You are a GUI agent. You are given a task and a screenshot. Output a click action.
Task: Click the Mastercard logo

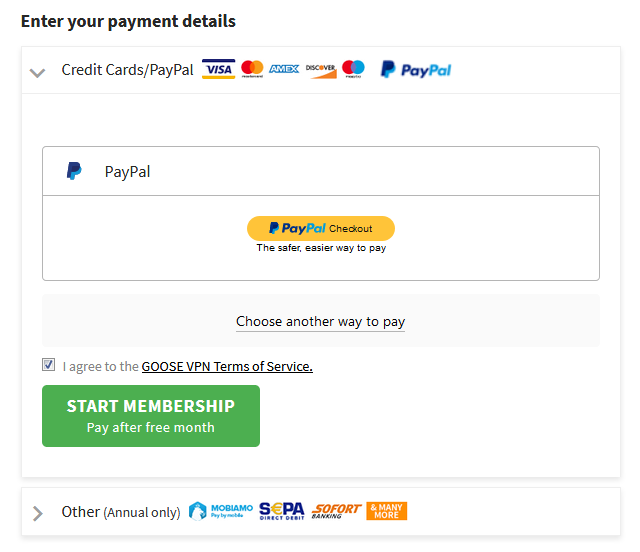pyautogui.click(x=252, y=69)
